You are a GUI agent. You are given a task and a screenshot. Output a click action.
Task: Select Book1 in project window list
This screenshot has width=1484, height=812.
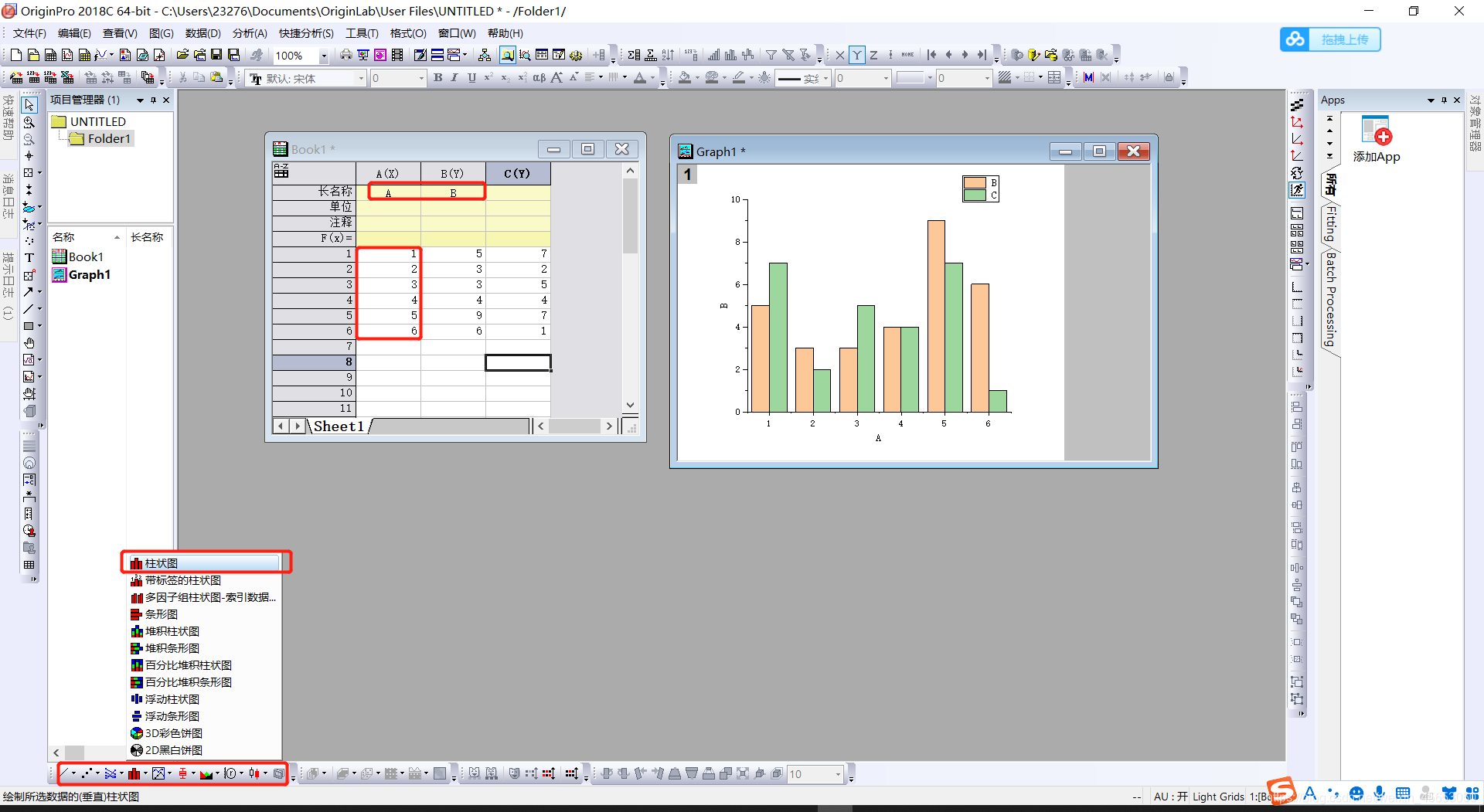[78, 257]
